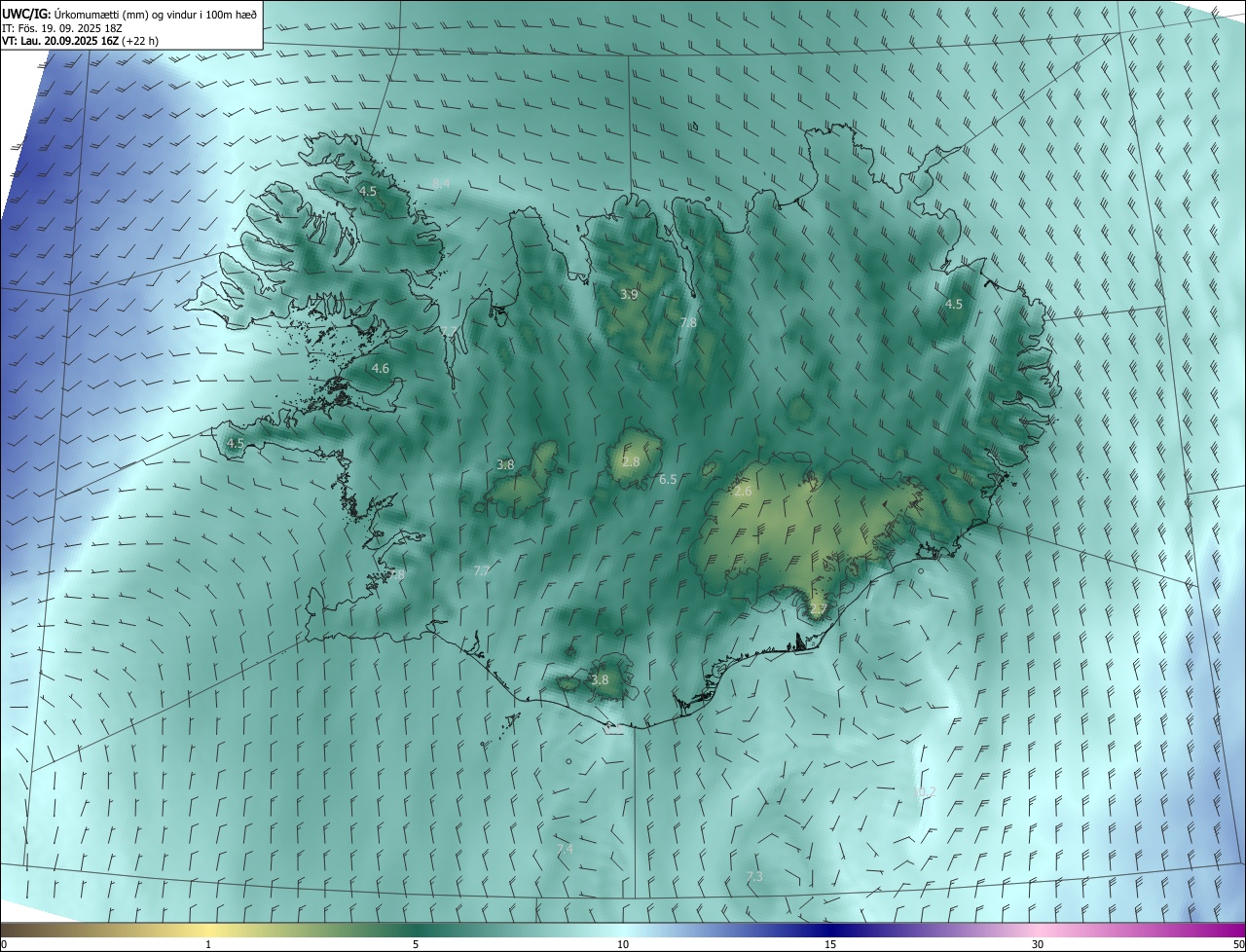Click the 3.9 value label on the map
The image size is (1246, 952).
[629, 294]
